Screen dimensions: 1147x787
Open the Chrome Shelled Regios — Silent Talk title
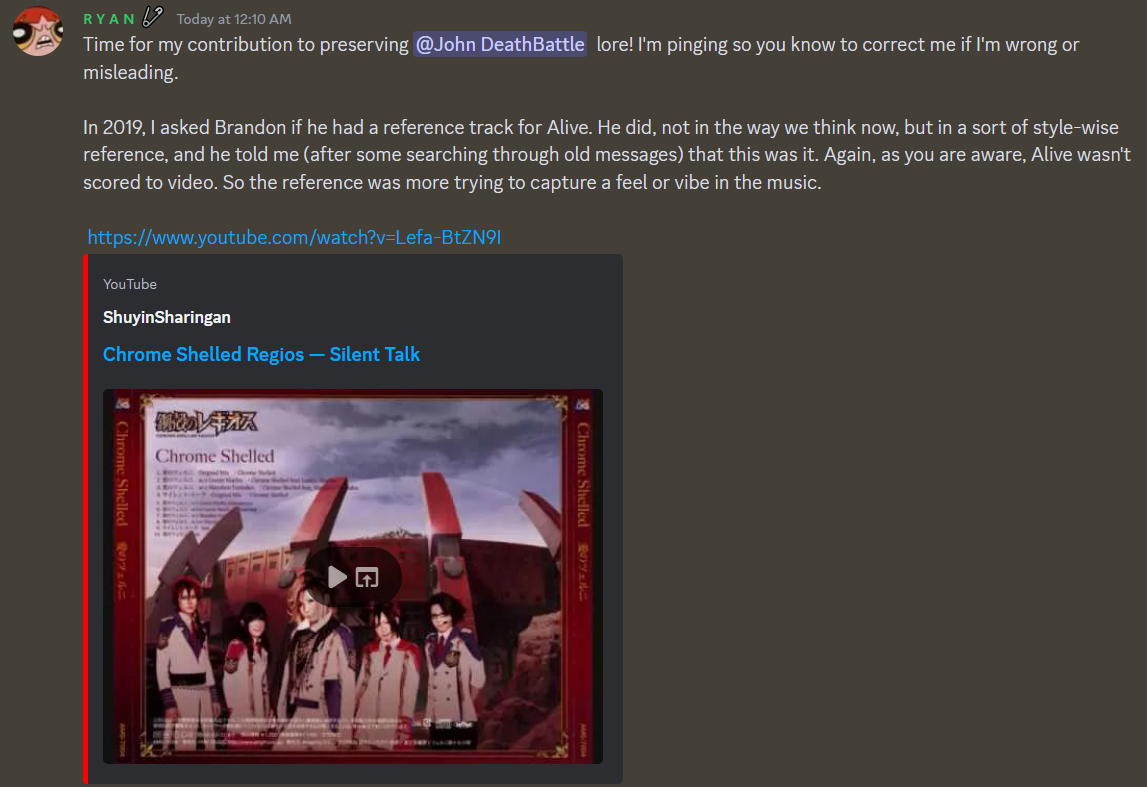click(x=261, y=354)
